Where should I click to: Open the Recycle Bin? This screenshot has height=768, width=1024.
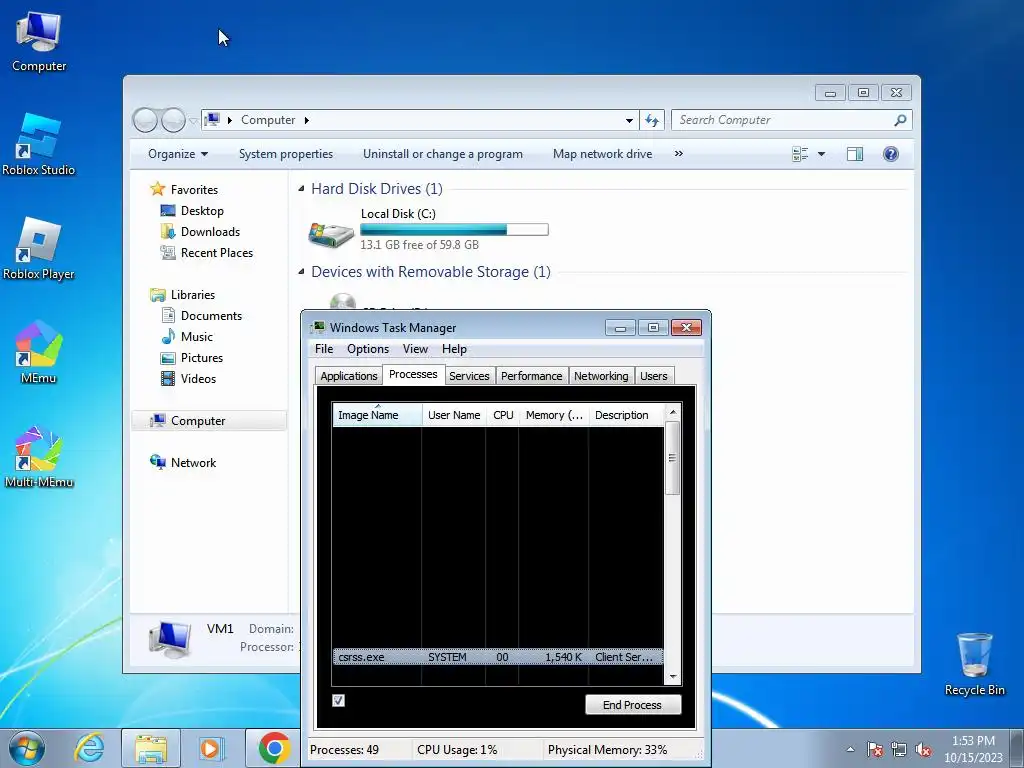pos(974,664)
